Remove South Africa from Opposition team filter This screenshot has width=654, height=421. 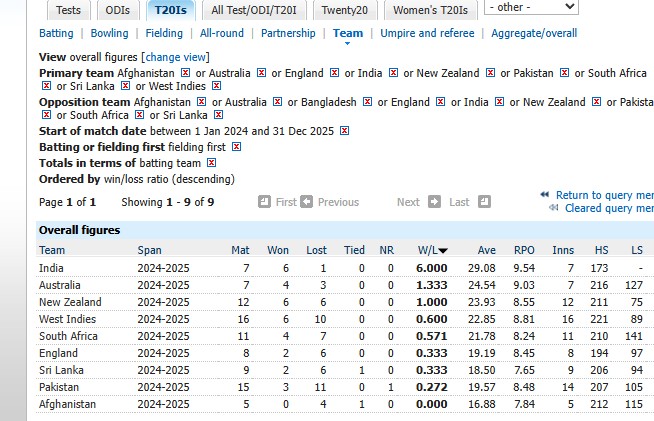[139, 115]
